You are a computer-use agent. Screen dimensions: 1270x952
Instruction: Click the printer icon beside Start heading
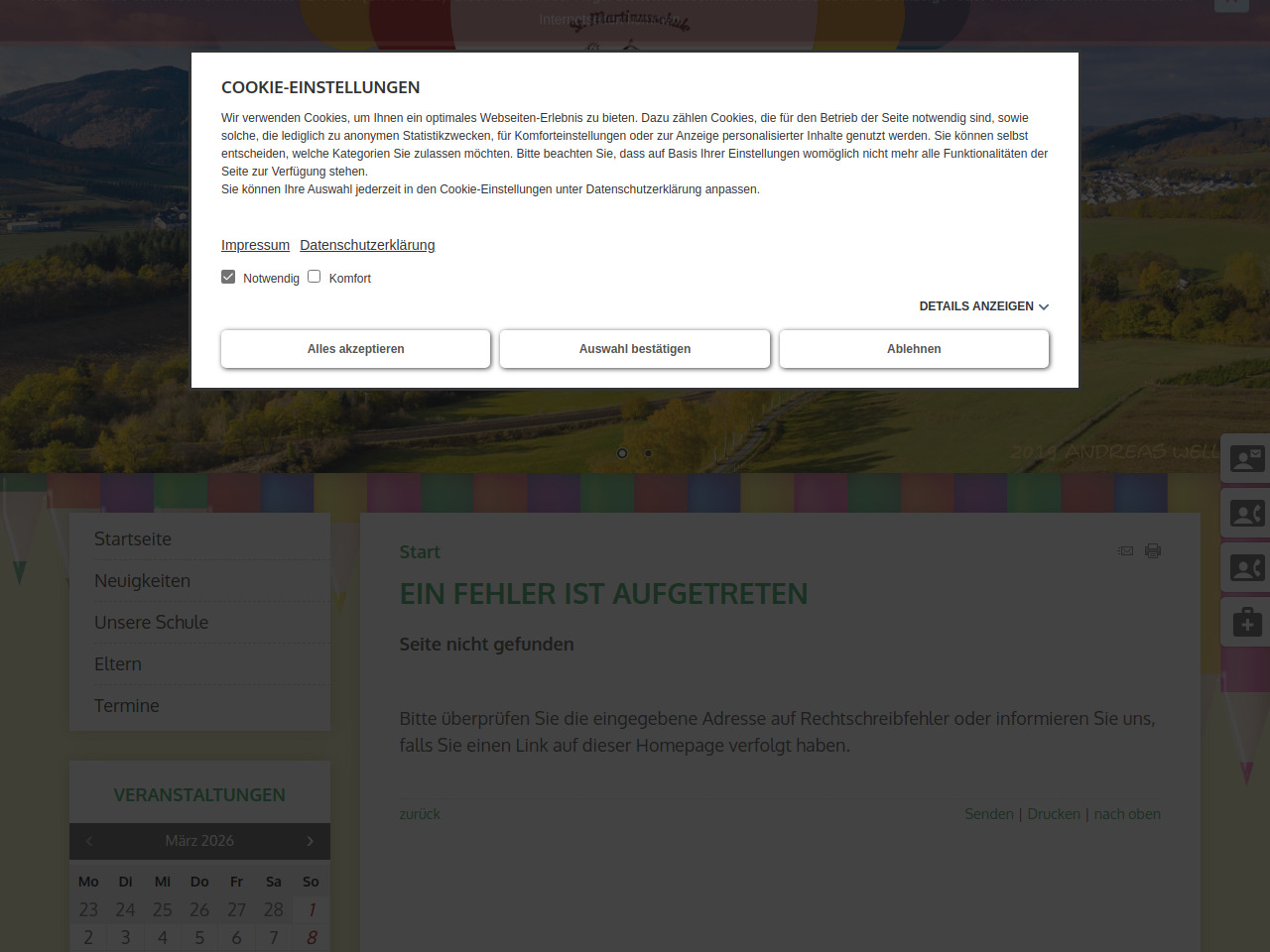tap(1153, 551)
